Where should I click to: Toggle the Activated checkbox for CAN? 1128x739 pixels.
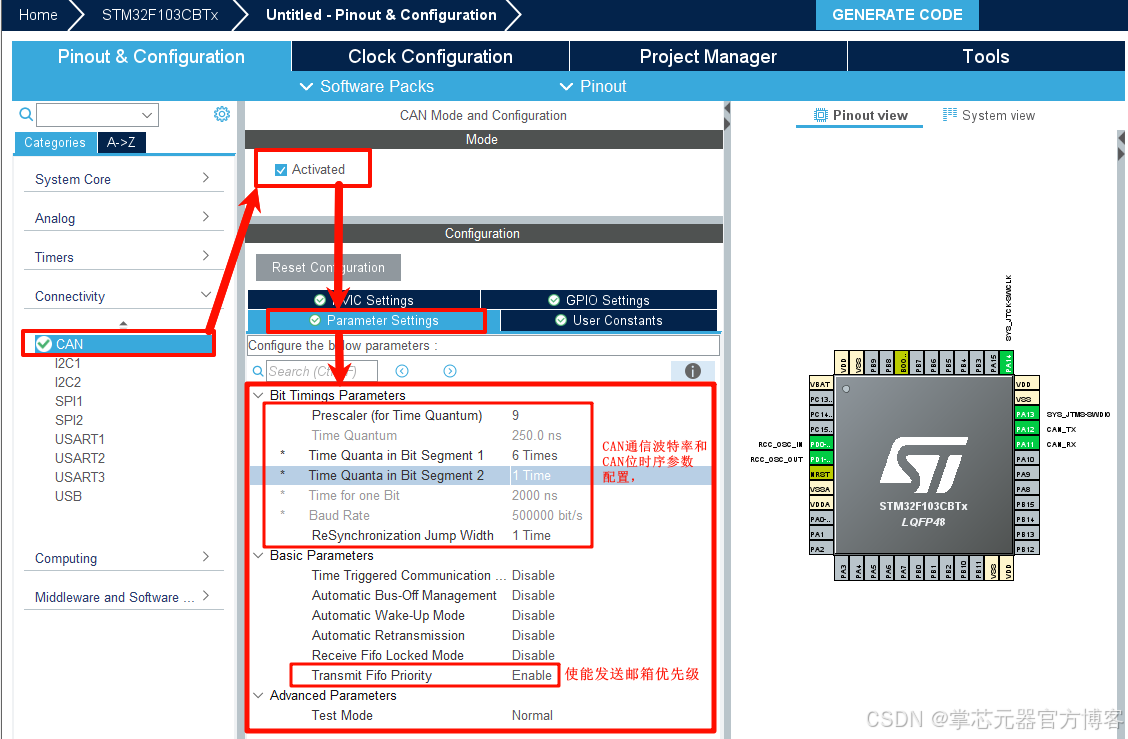[x=281, y=170]
